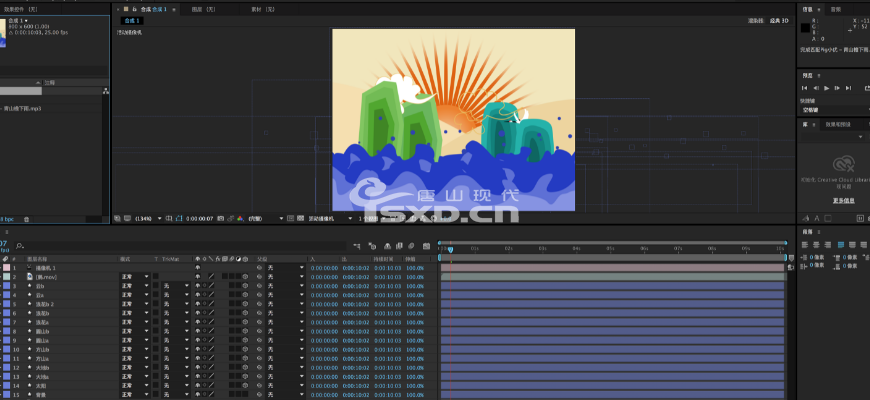Click the pink label color of camera layer 1
Image resolution: width=870 pixels, height=400 pixels.
point(6,267)
